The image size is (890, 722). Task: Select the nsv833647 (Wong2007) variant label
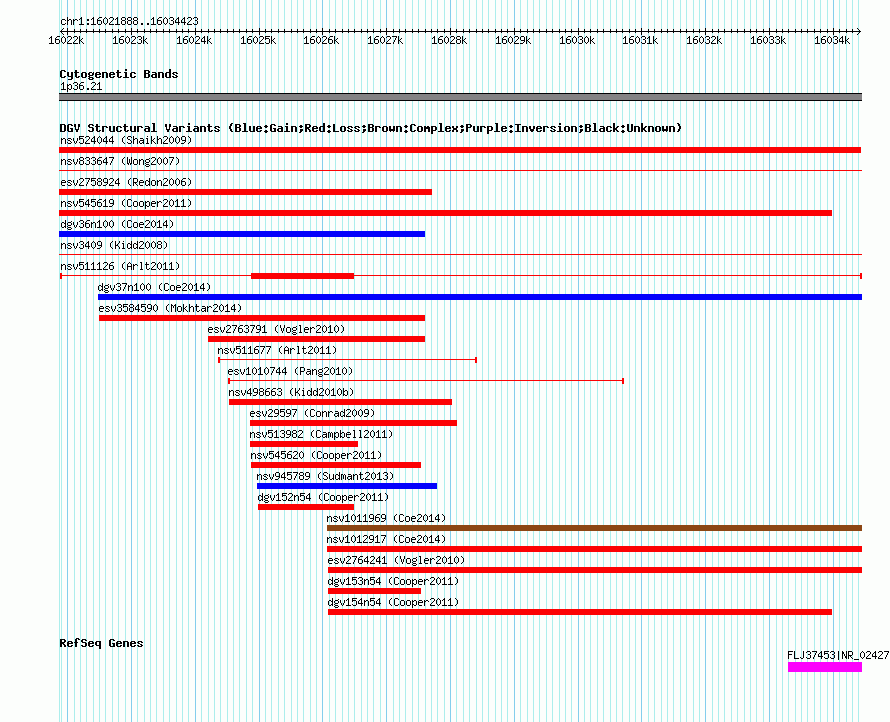120,161
